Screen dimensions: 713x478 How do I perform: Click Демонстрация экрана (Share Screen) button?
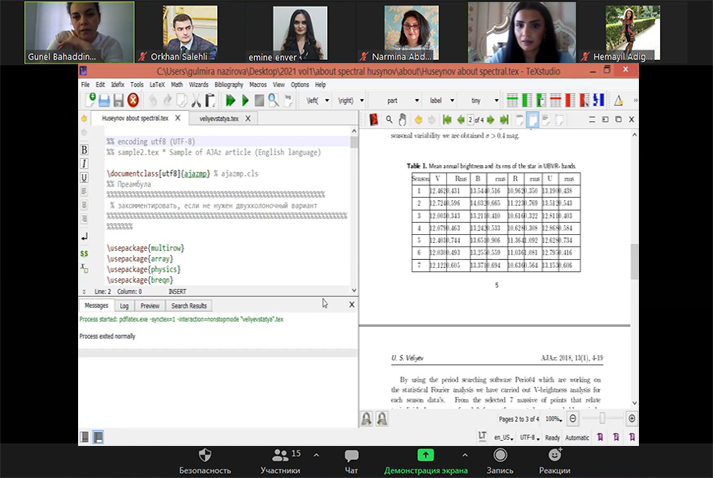click(x=426, y=461)
